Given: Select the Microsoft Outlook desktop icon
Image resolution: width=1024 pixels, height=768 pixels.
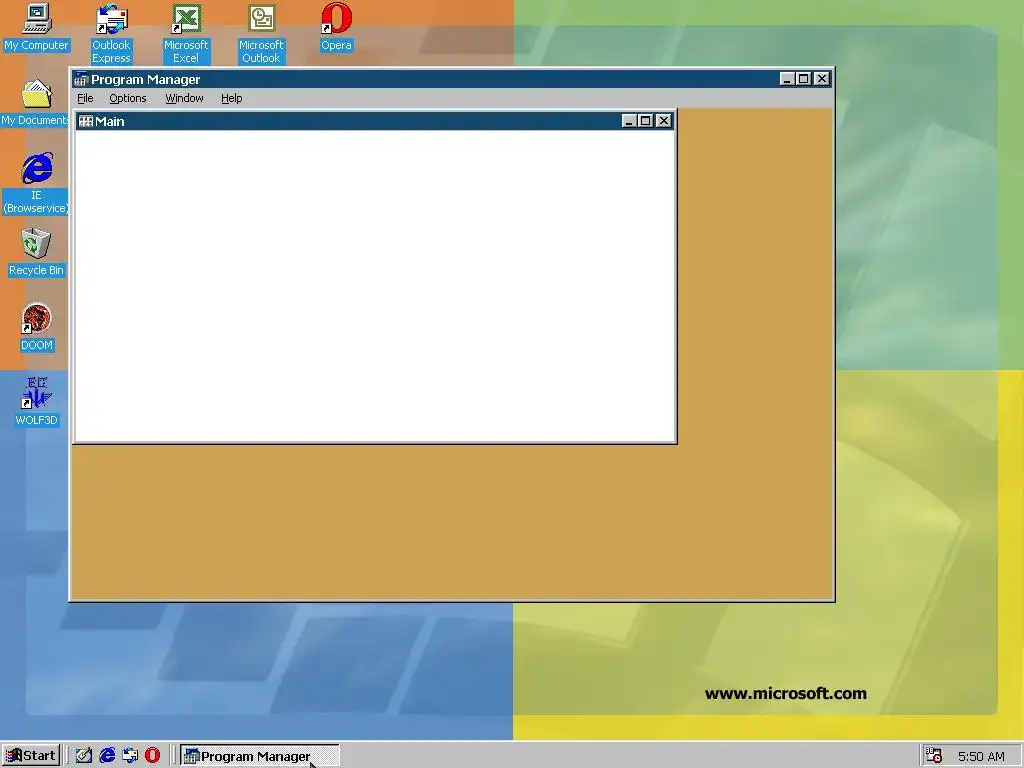Looking at the screenshot, I should click(261, 33).
